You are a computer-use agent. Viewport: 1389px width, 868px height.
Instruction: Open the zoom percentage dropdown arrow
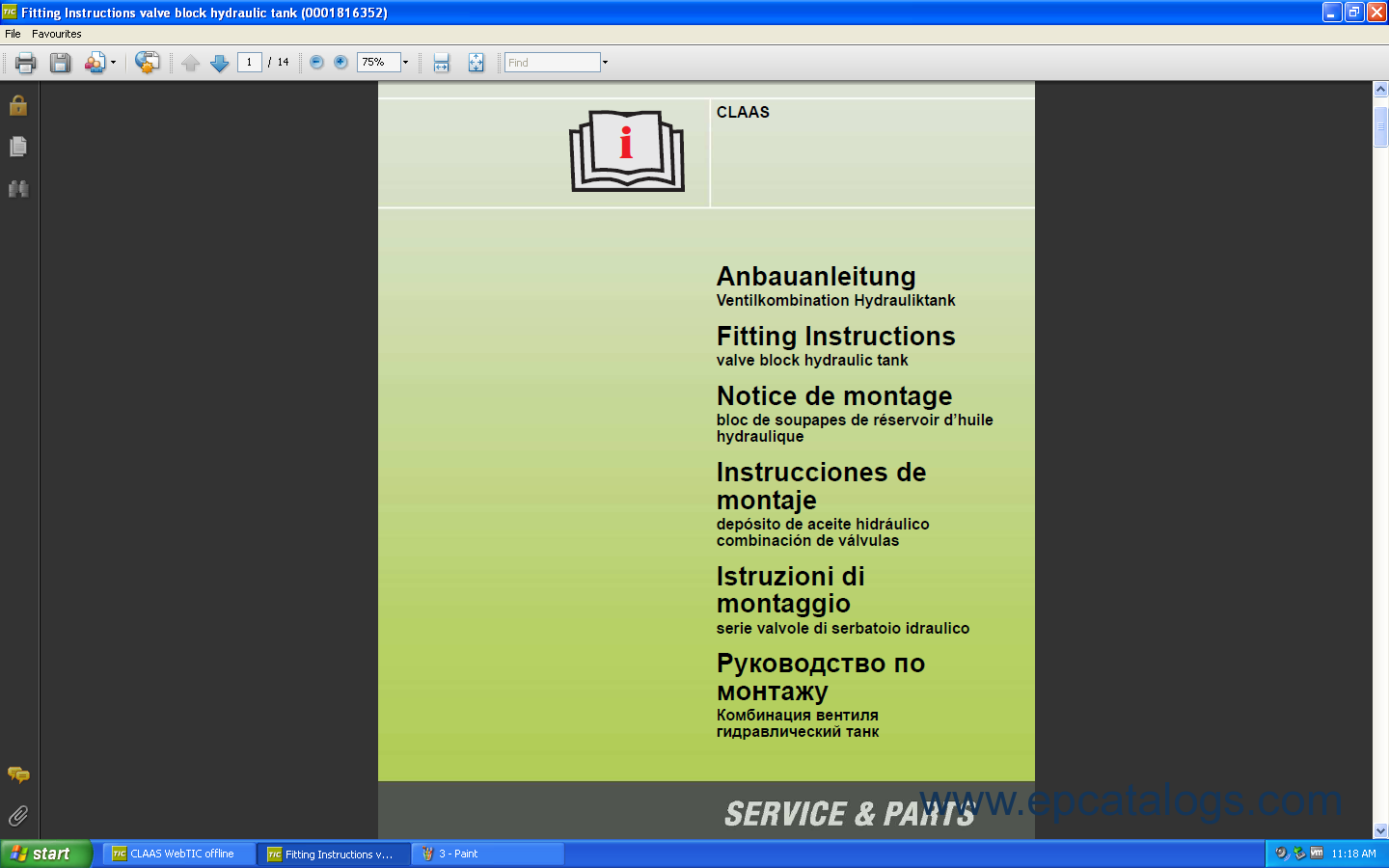(x=405, y=62)
